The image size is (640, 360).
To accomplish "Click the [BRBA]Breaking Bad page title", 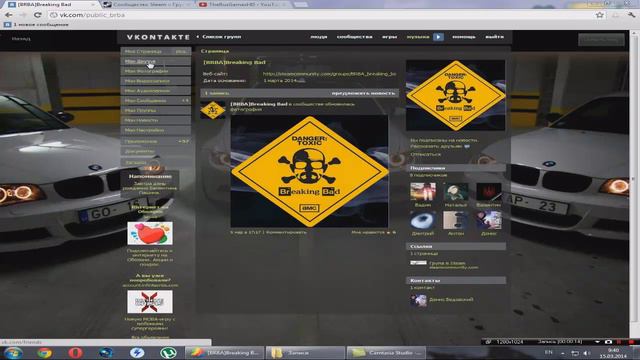I will click(x=234, y=62).
